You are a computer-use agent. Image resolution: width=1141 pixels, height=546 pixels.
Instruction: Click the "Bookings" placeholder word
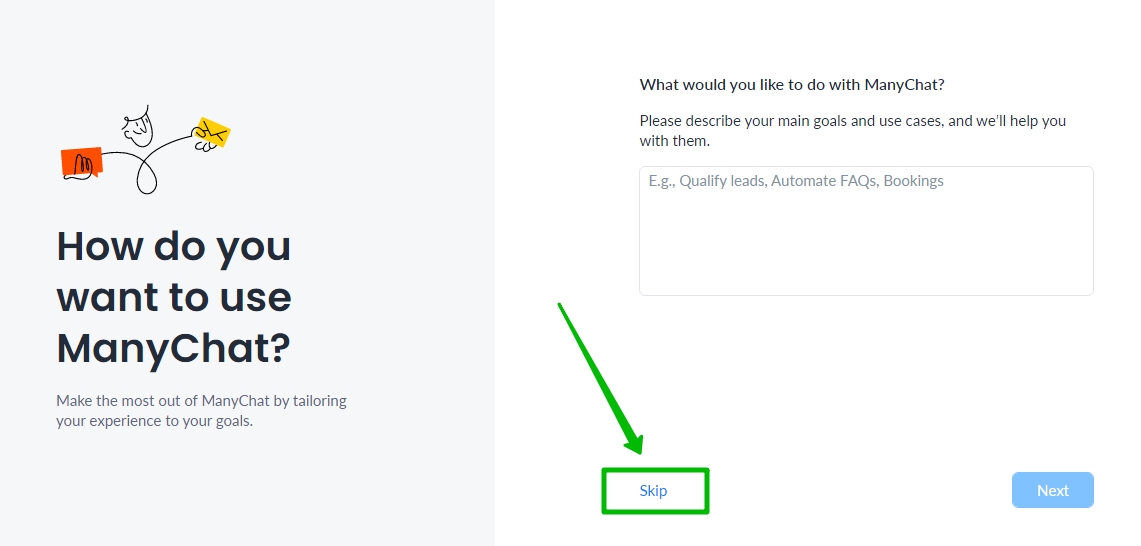[x=913, y=181]
